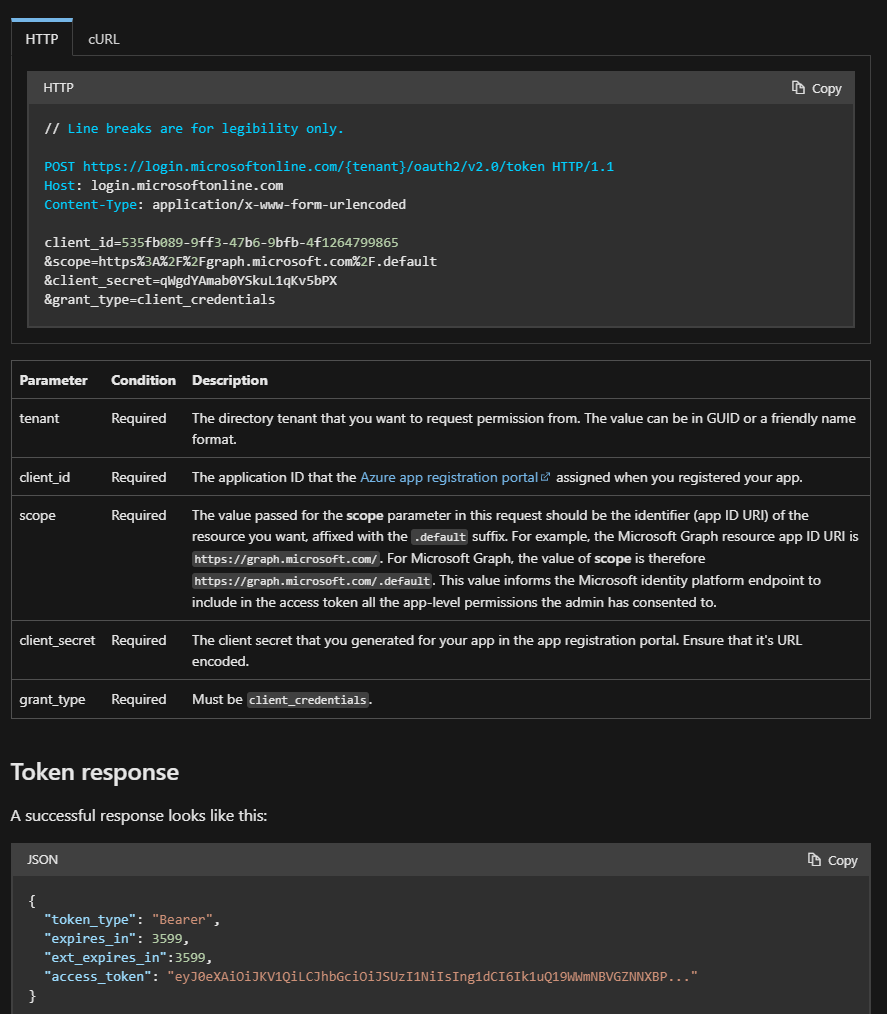Click the Token response heading
The image size is (887, 1014).
click(95, 772)
